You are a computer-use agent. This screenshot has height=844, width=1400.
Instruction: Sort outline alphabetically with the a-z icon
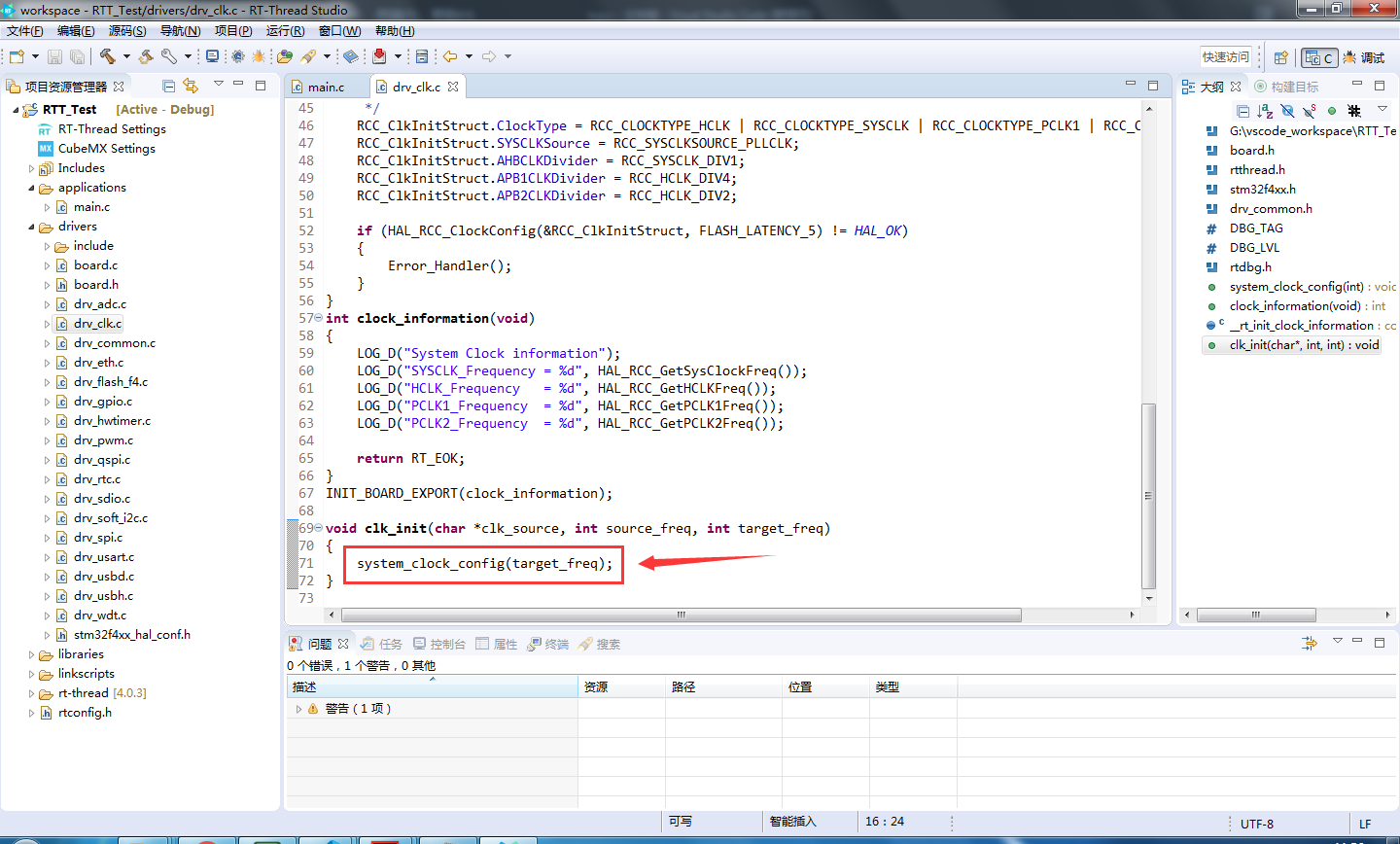coord(1265,111)
